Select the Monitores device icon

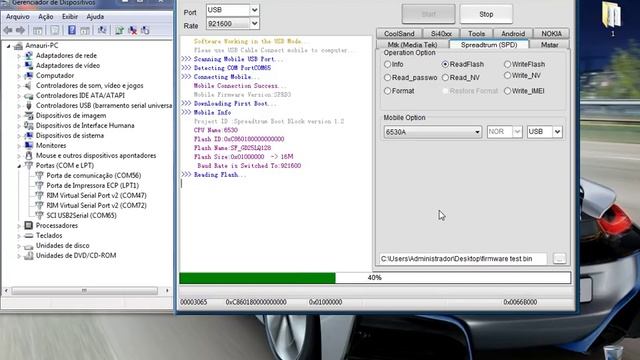[29, 145]
